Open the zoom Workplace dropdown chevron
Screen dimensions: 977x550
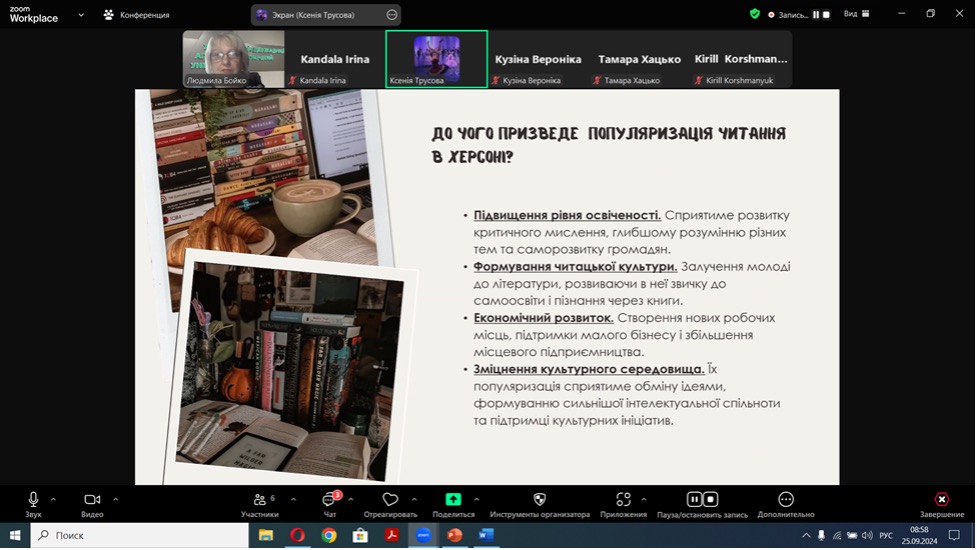pos(80,15)
